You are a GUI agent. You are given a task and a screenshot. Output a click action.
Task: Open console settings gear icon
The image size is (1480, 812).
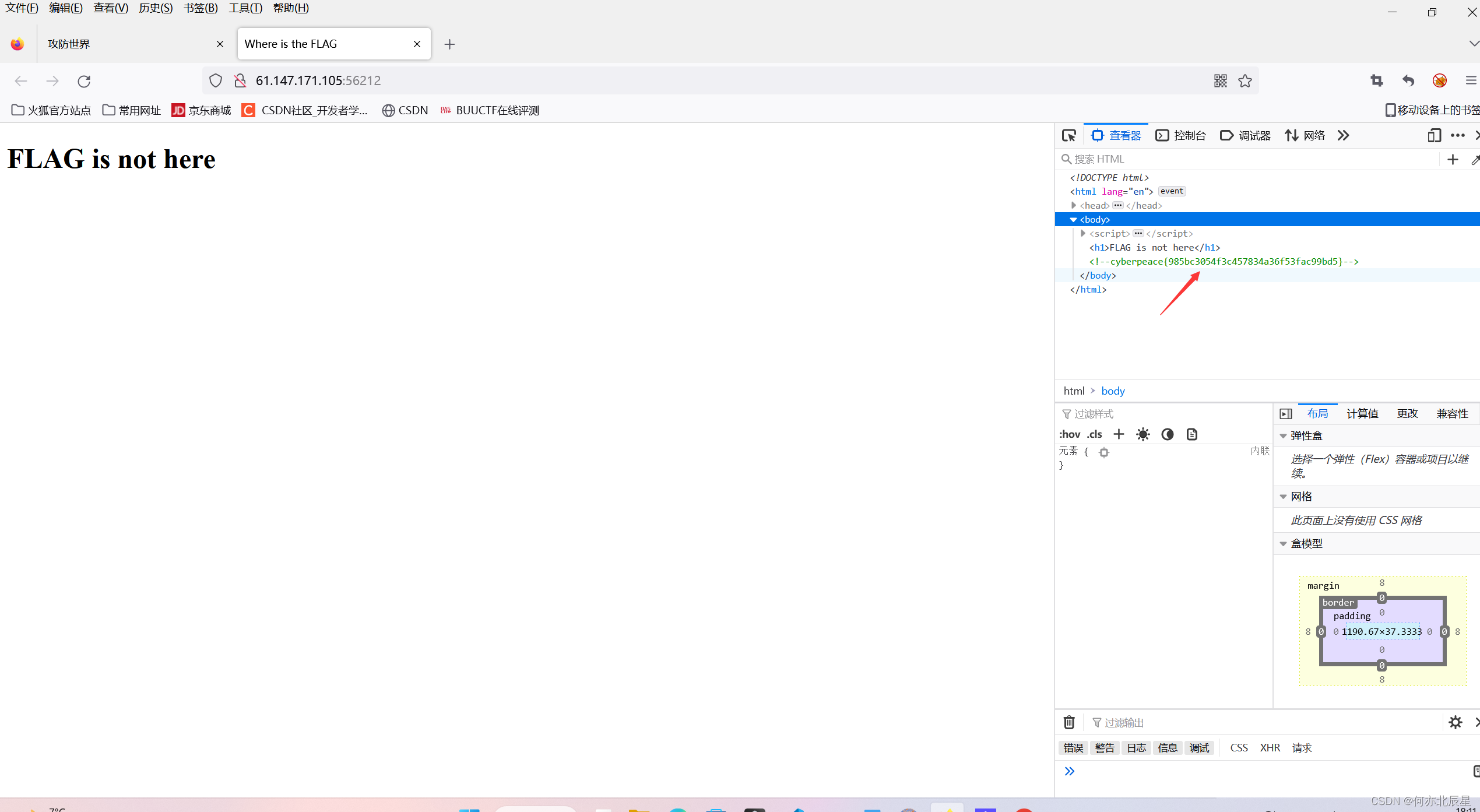[1456, 722]
